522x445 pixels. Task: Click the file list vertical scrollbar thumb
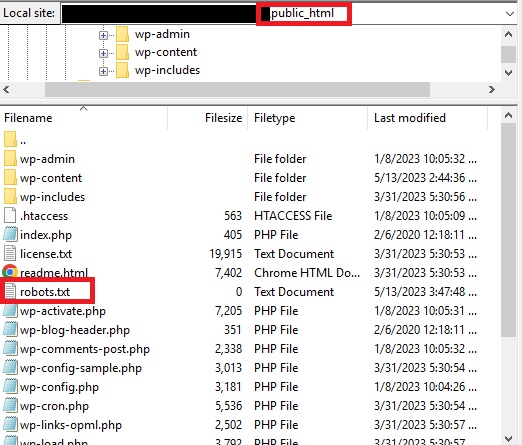509,230
